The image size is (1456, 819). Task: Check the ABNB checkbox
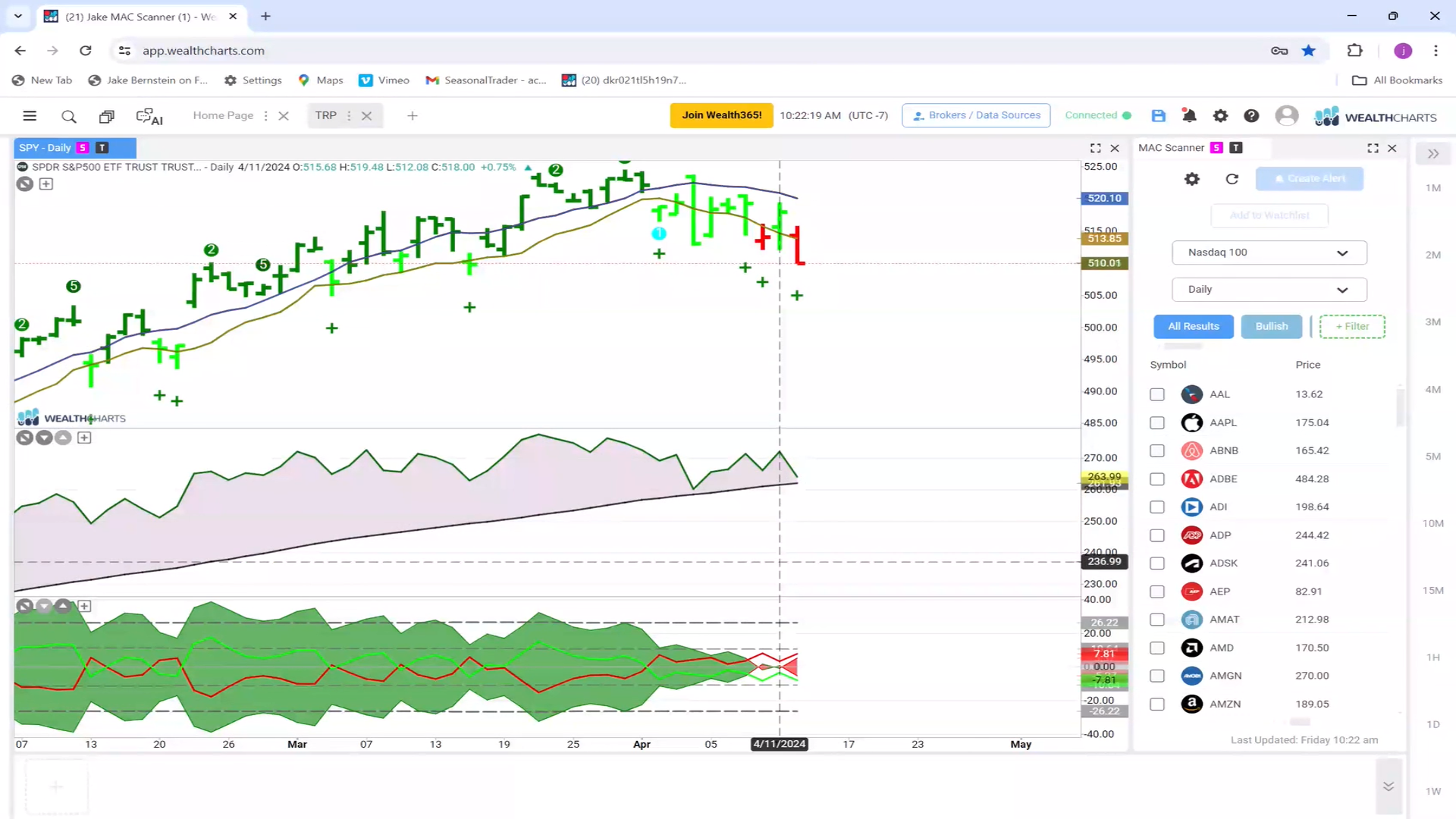point(1157,450)
